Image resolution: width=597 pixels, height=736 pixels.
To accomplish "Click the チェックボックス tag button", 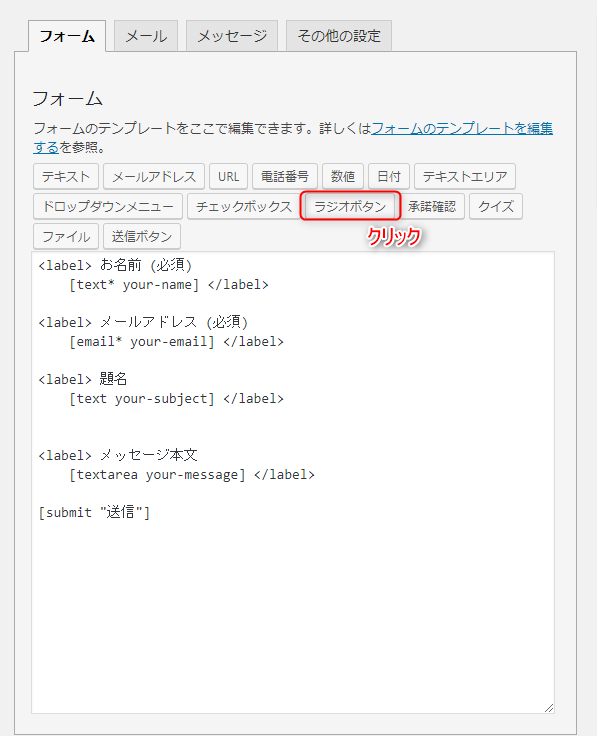I will point(244,207).
